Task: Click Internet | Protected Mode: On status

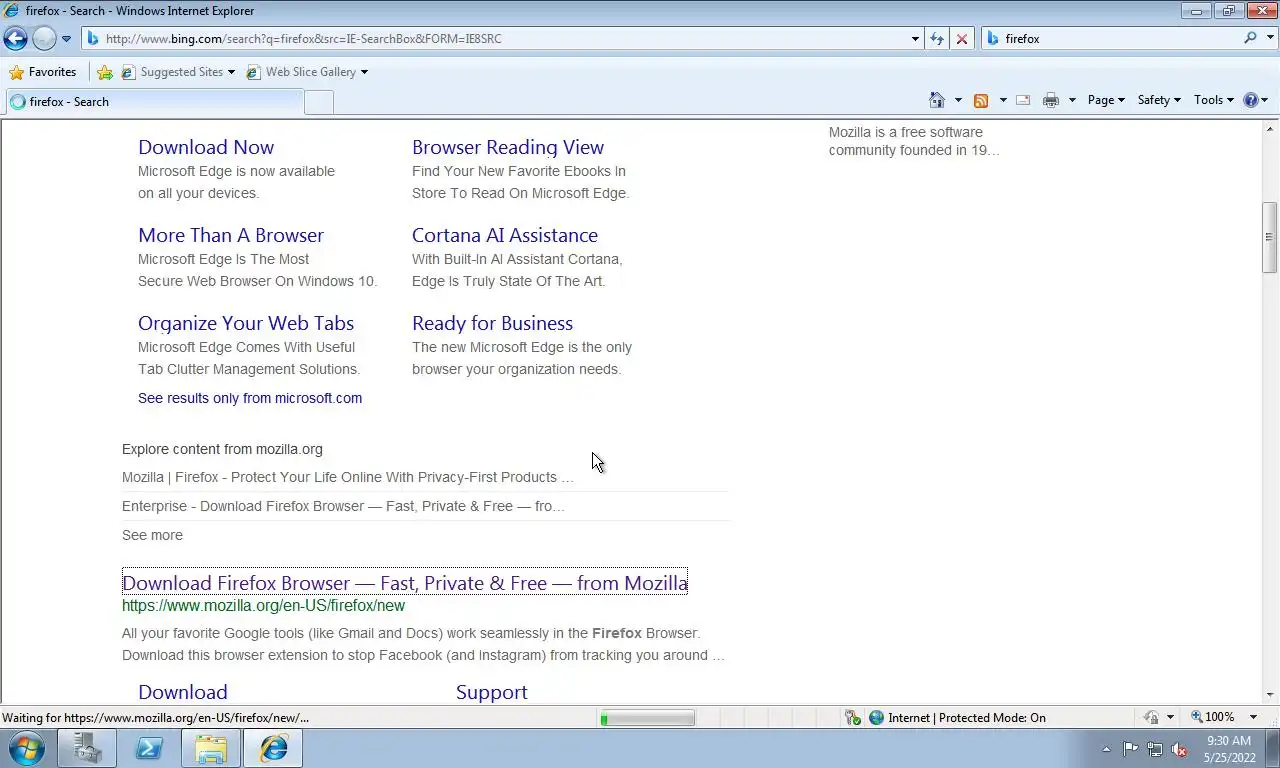Action: point(957,718)
